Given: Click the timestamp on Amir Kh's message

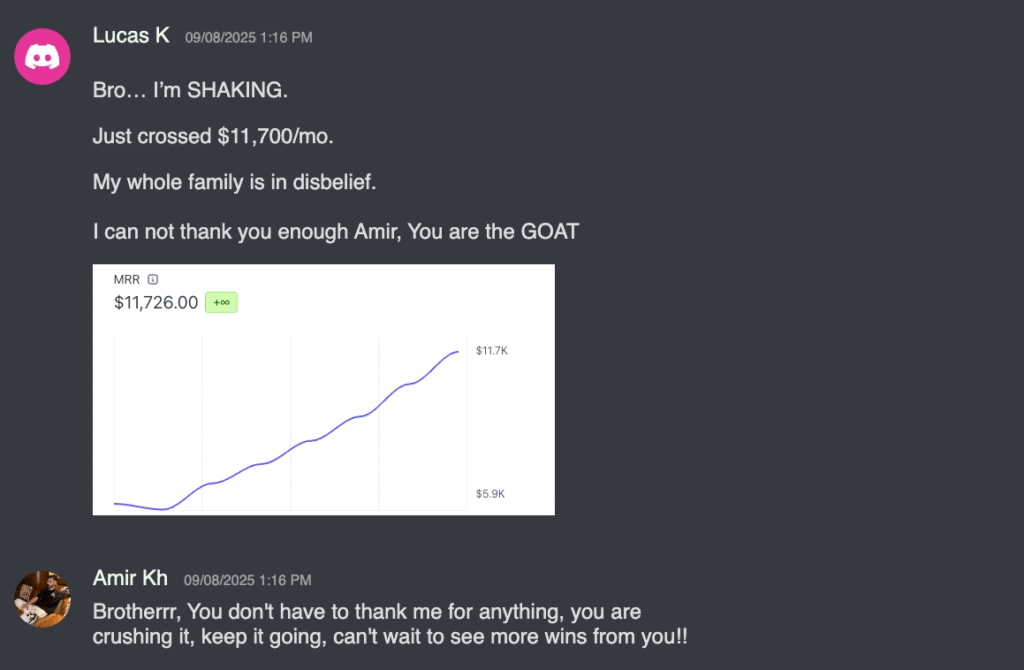Looking at the screenshot, I should (x=247, y=580).
